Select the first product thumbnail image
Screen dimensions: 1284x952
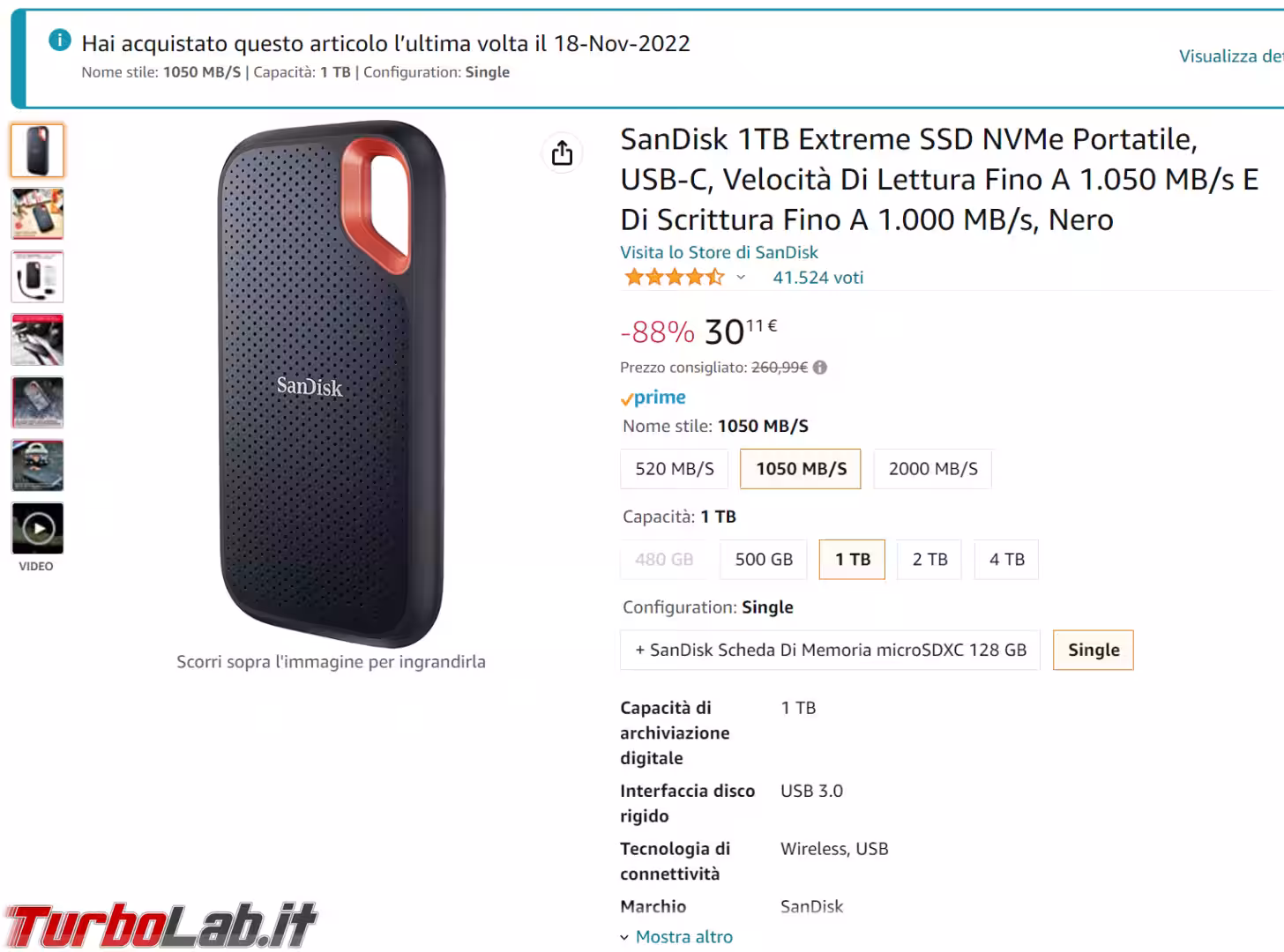coord(37,151)
